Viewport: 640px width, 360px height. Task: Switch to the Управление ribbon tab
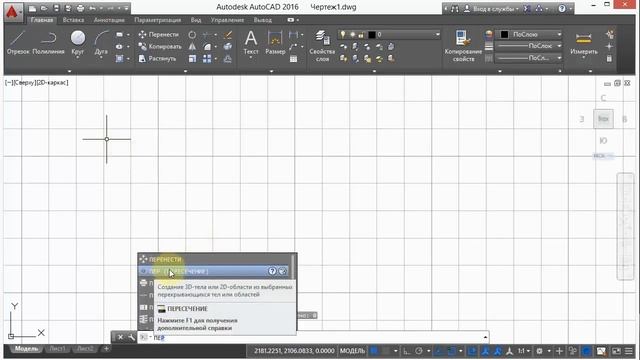point(227,20)
